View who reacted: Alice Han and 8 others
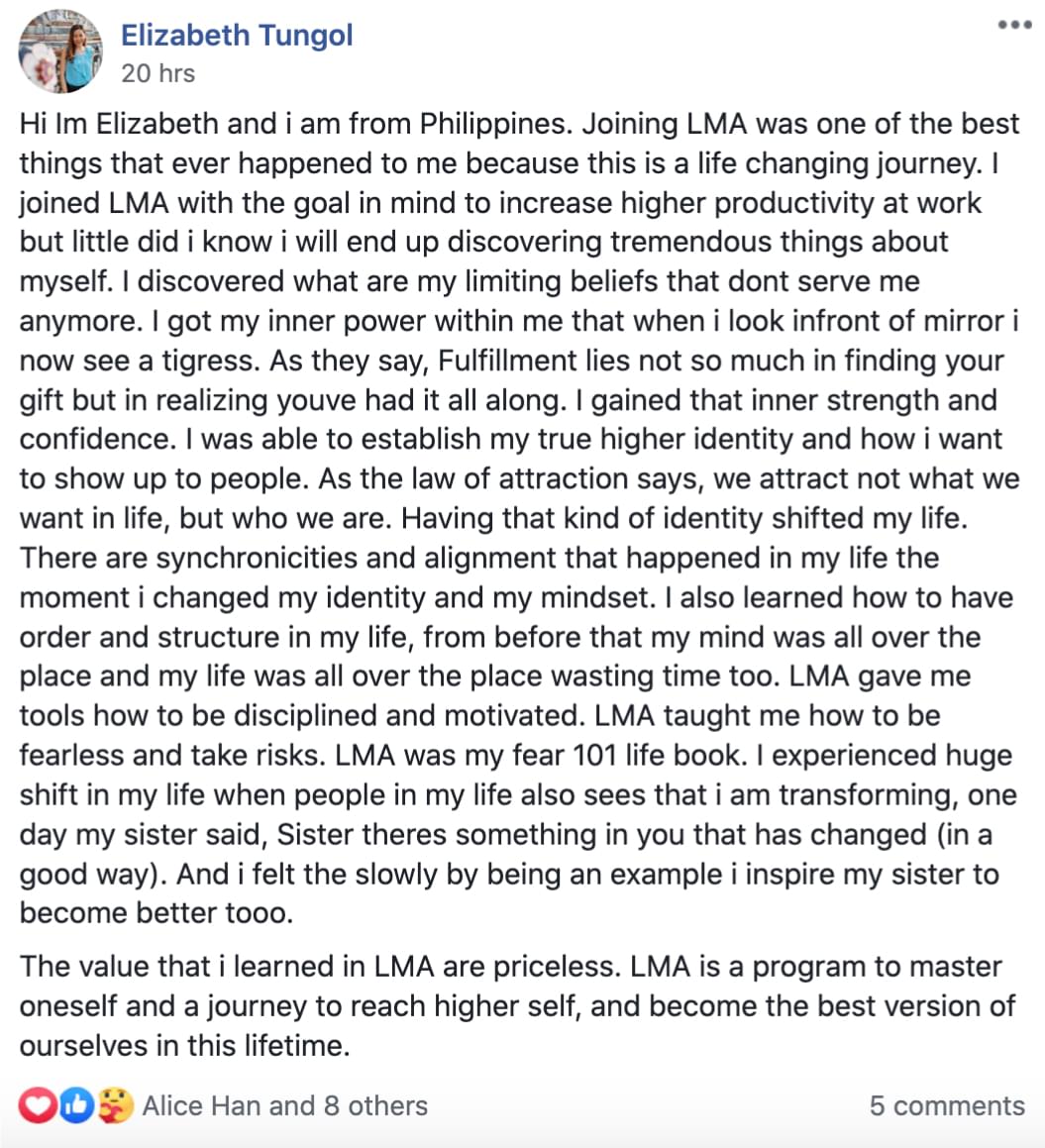This screenshot has height=1148, width=1045. pyautogui.click(x=285, y=1105)
